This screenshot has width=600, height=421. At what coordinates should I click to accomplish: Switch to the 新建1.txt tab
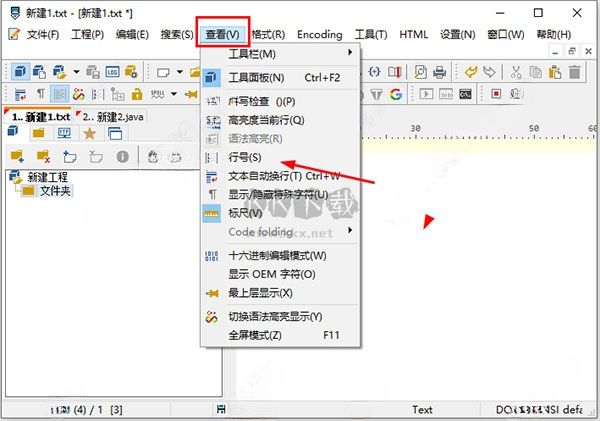38,116
